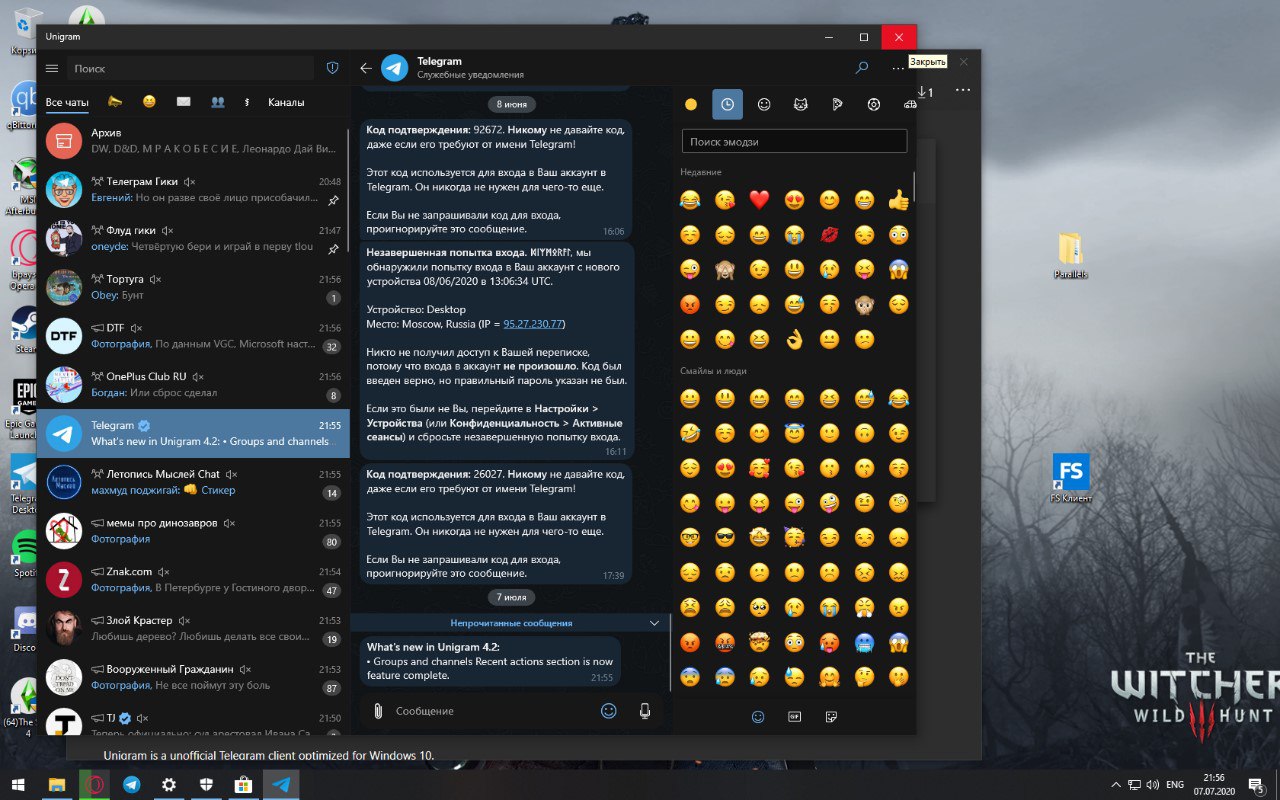Screen dimensions: 1280x800
Task: Open the IP address link 95.27.230.77
Action: click(x=534, y=324)
